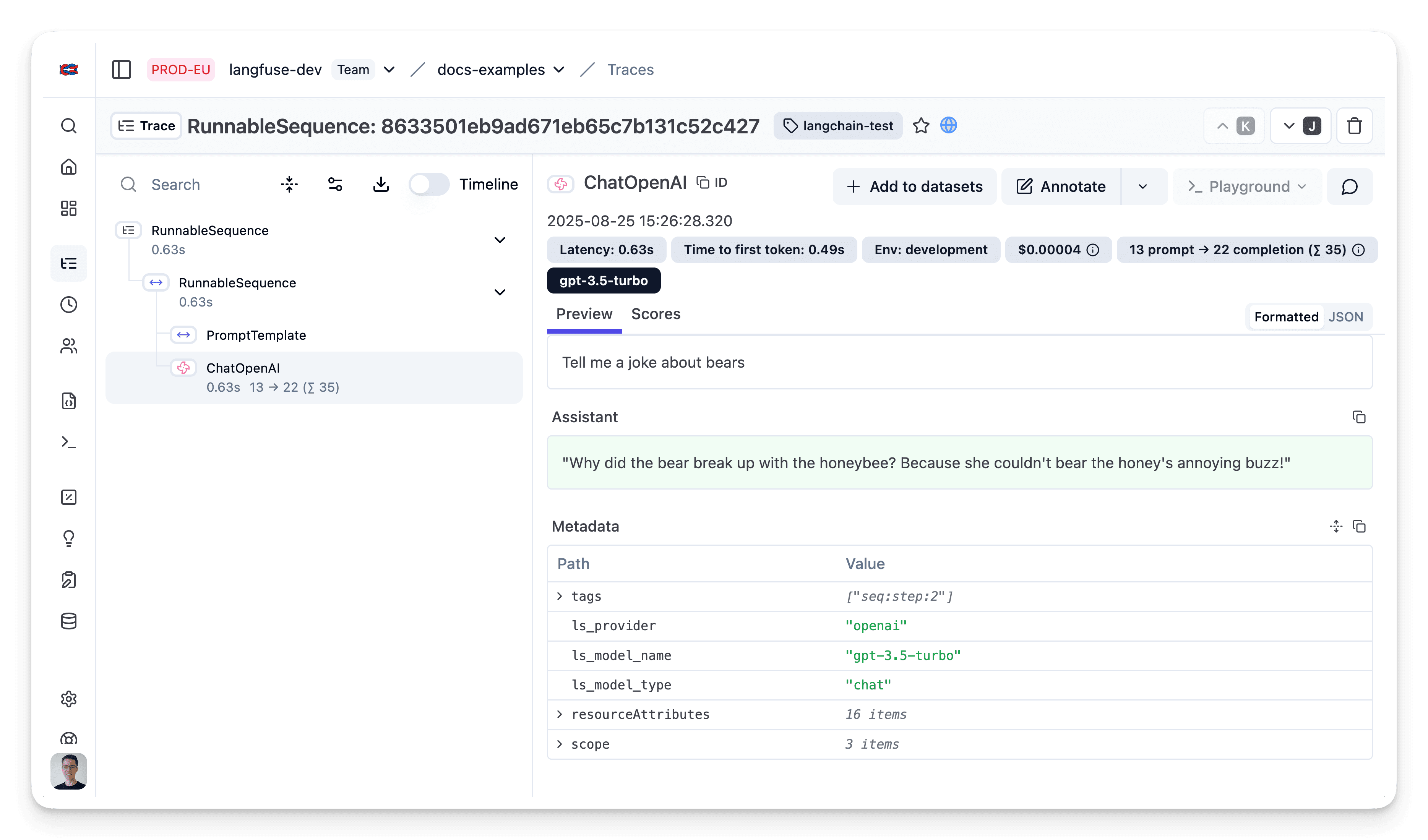
Task: Download the trace using the download icon
Action: click(x=381, y=184)
